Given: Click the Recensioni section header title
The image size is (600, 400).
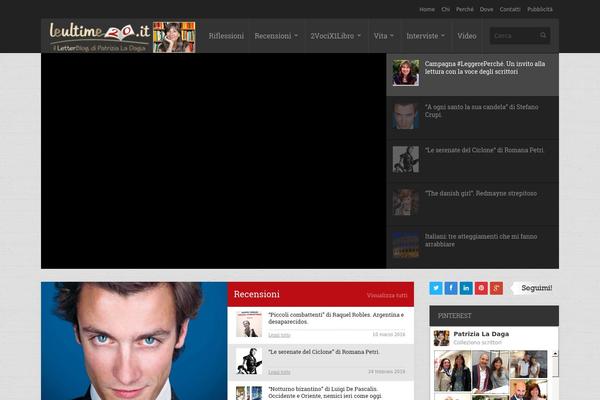Looking at the screenshot, I should [256, 294].
